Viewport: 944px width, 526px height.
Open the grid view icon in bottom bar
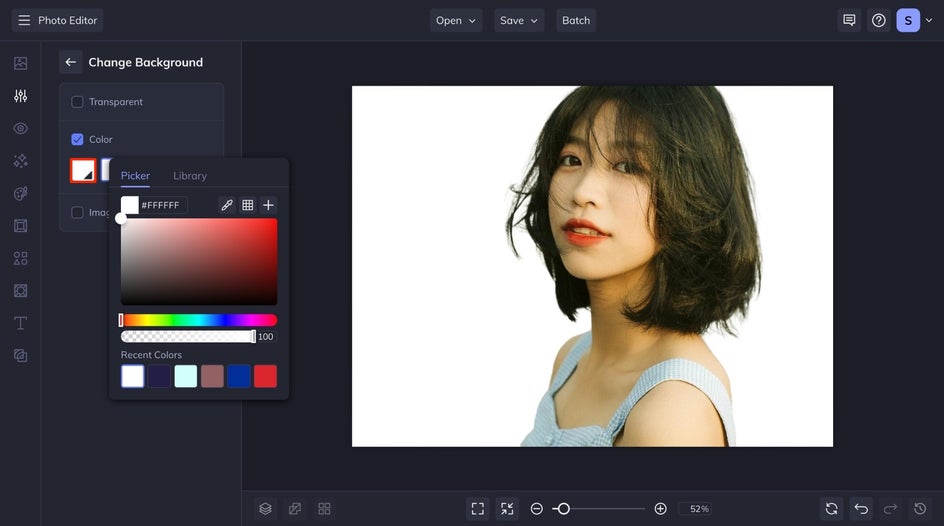coord(324,509)
